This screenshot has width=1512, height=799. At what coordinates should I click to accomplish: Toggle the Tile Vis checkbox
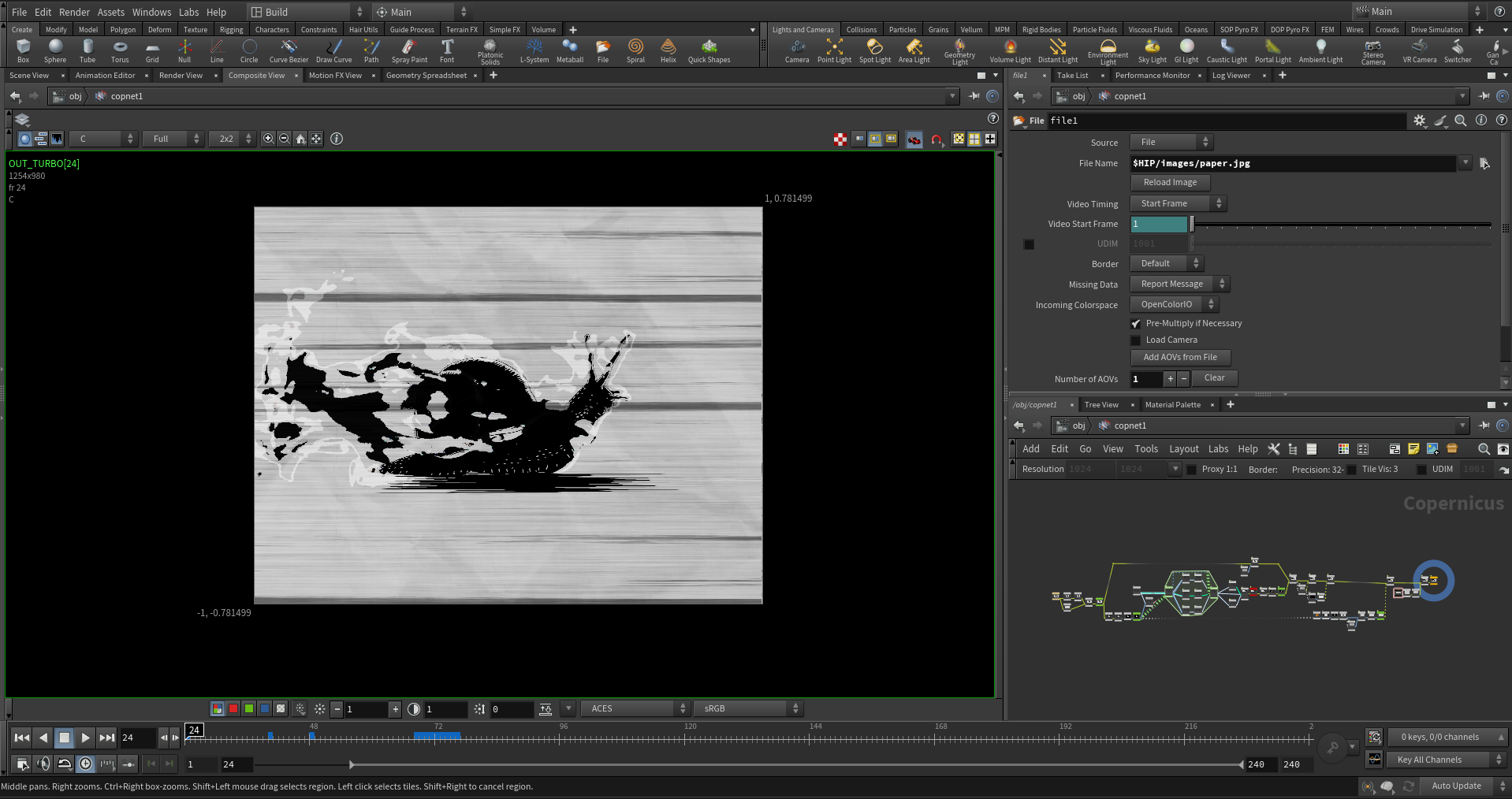(1352, 470)
